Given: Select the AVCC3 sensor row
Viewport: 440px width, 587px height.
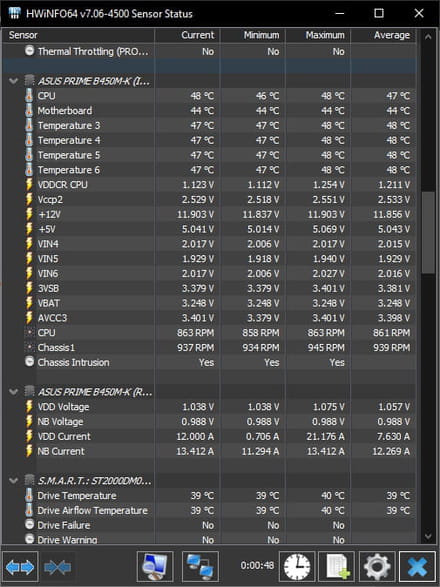Looking at the screenshot, I should coord(210,318).
